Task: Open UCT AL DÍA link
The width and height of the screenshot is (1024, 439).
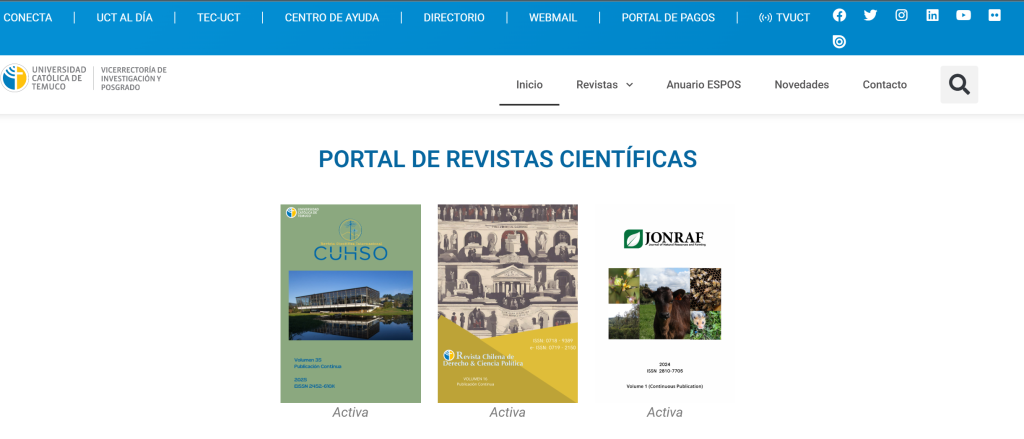Action: click(125, 18)
